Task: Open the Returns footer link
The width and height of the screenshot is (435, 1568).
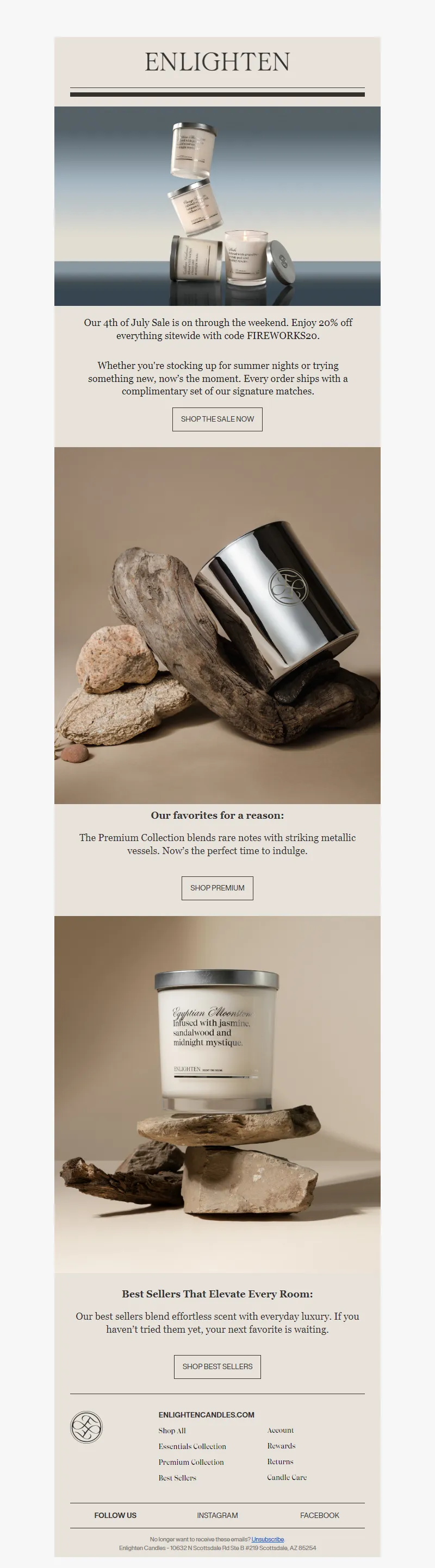Action: click(x=280, y=1462)
